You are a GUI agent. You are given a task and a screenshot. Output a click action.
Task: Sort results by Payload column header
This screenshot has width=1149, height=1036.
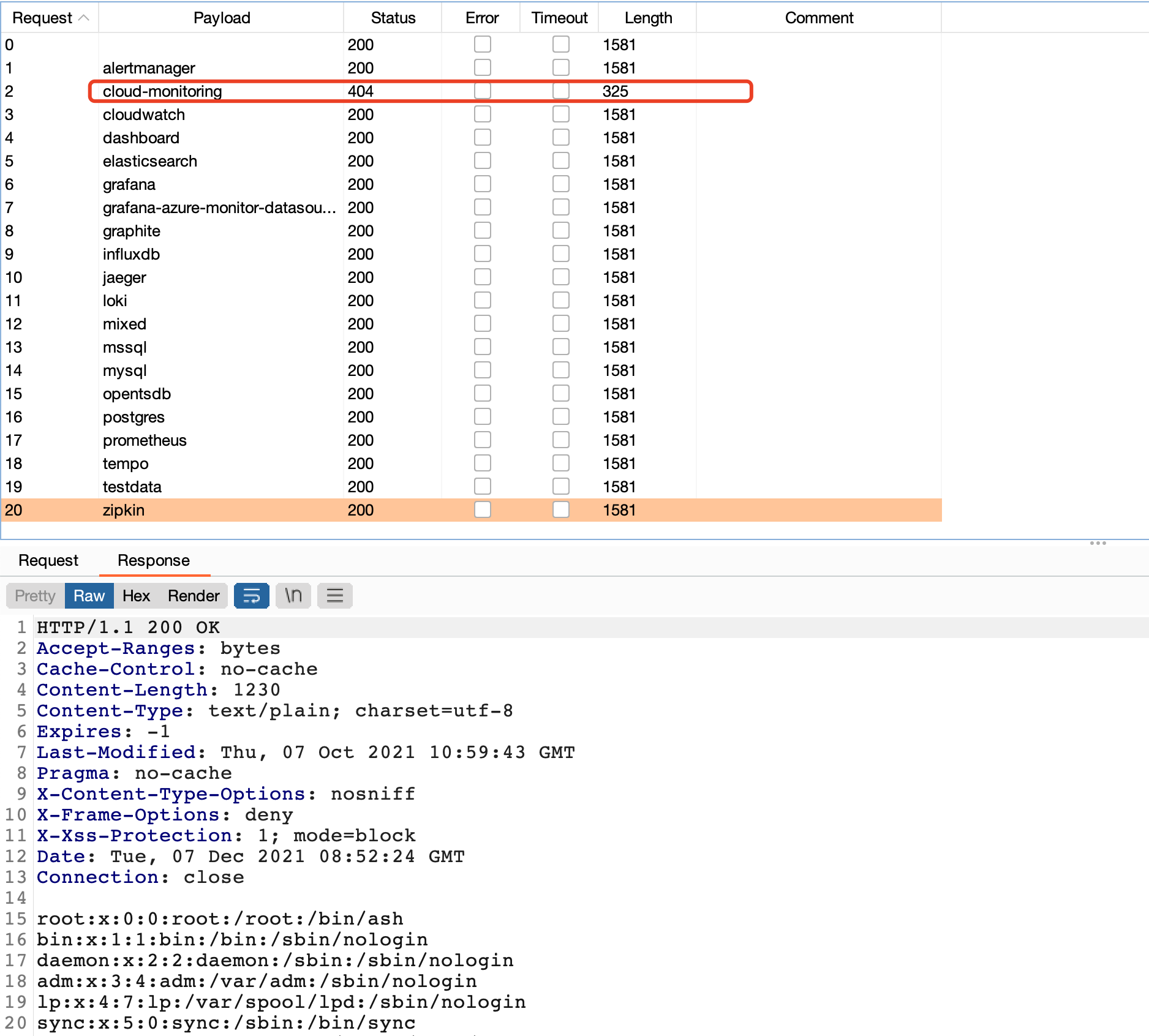pyautogui.click(x=222, y=18)
